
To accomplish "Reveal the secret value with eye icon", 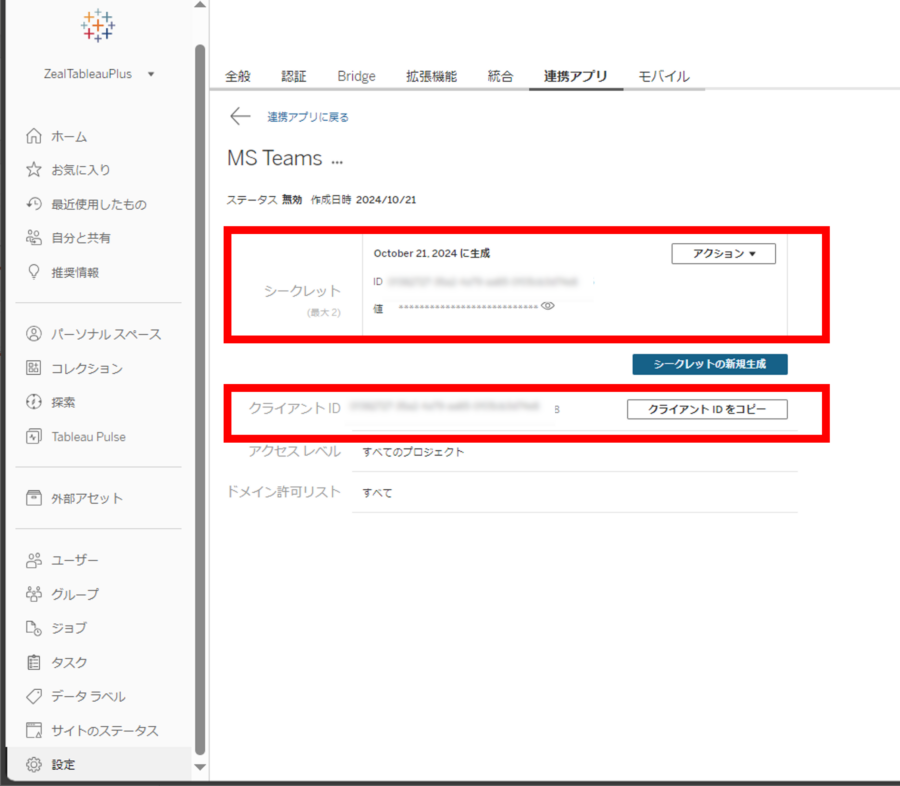I will click(548, 306).
